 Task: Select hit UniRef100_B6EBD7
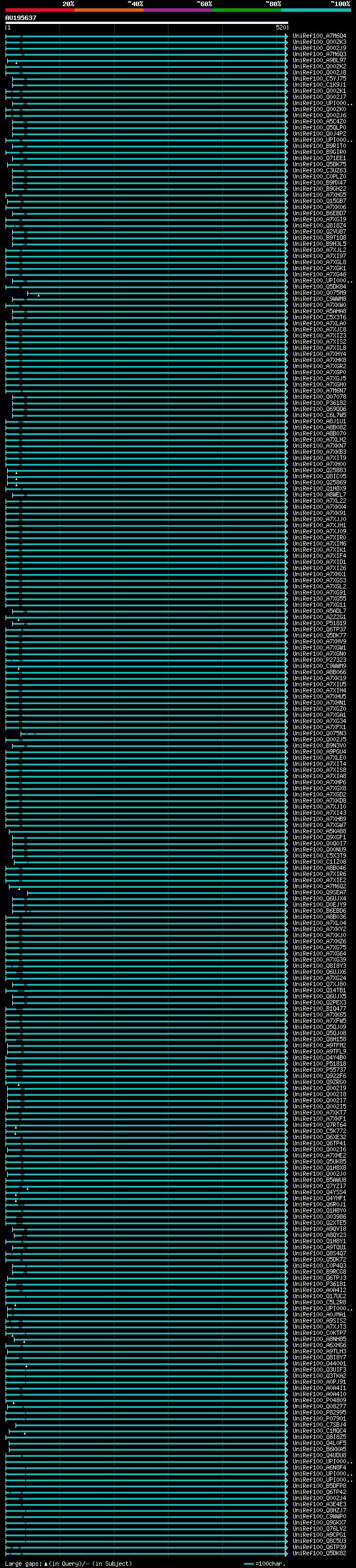click(319, 214)
